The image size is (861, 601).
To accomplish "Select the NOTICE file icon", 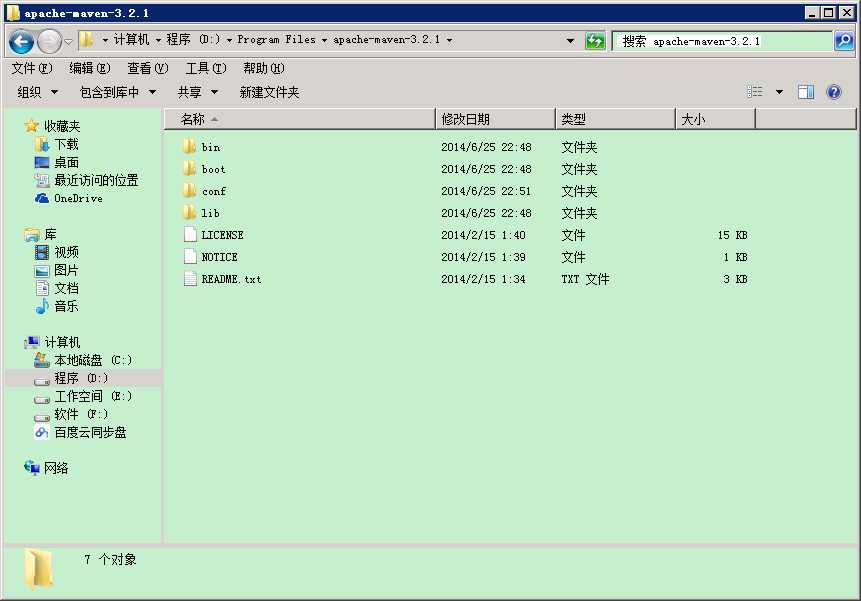I will [x=190, y=256].
